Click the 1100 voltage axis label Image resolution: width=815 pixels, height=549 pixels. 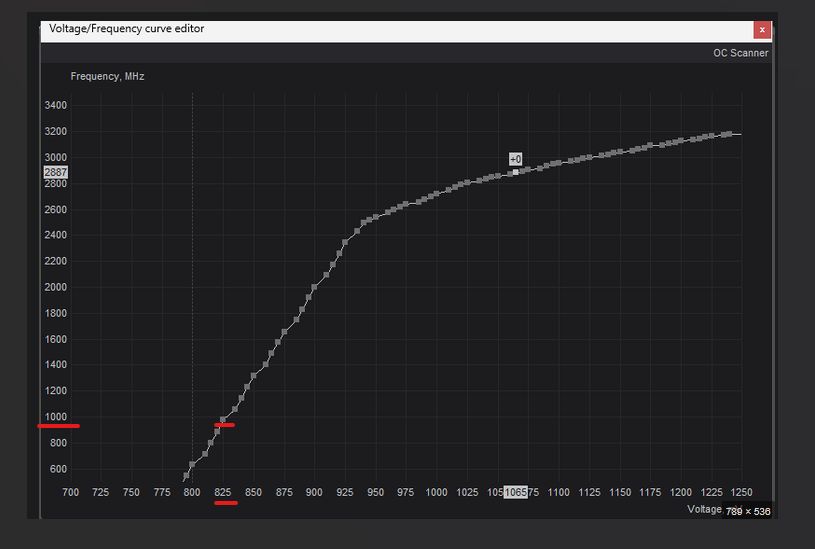pos(559,492)
